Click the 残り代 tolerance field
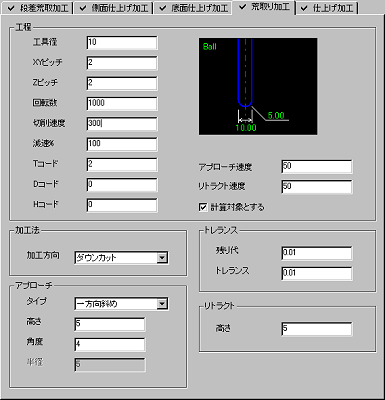The image size is (385, 400). tap(317, 253)
